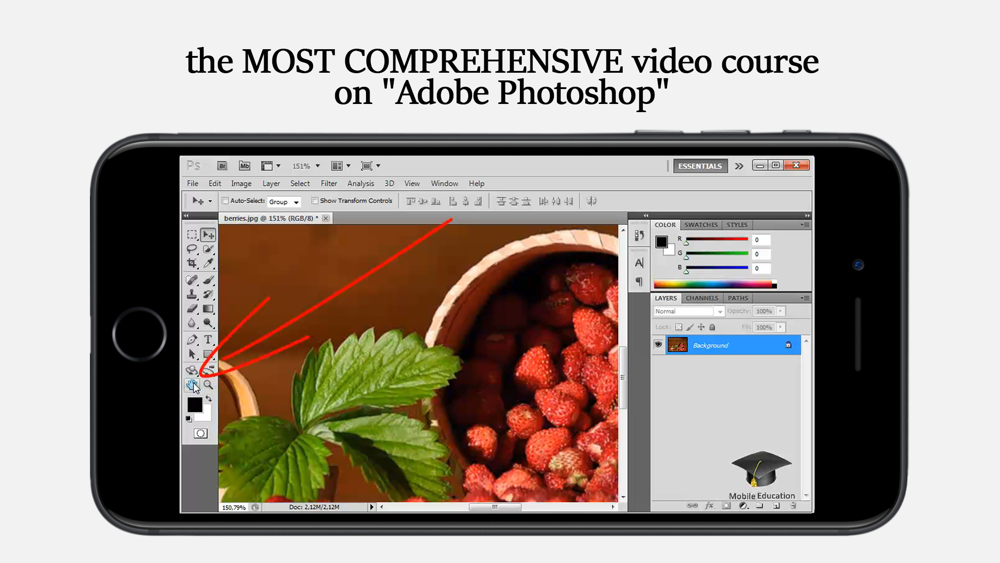Select the History Brush tool
Viewport: 1000px width, 563px height.
208,294
